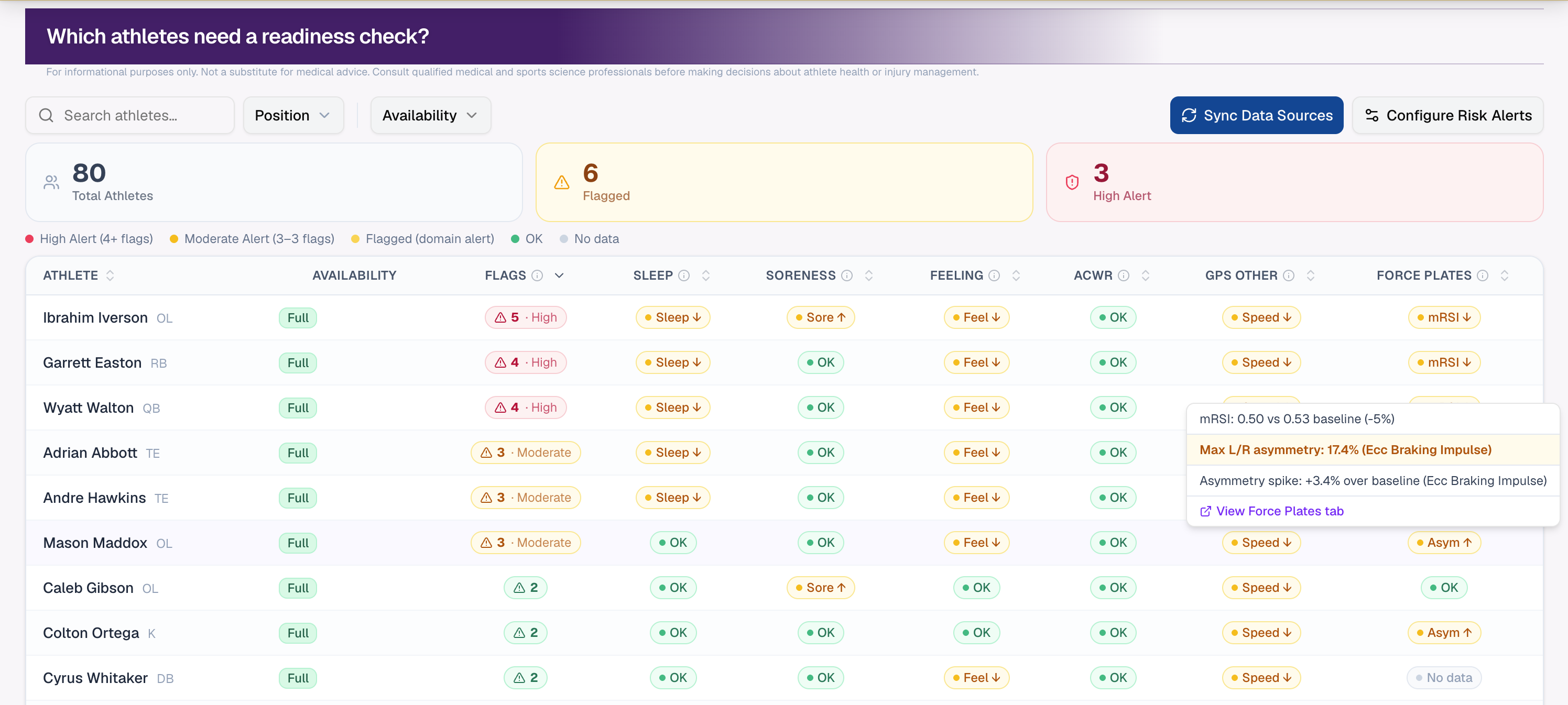Sort the Feeling column

1016,276
